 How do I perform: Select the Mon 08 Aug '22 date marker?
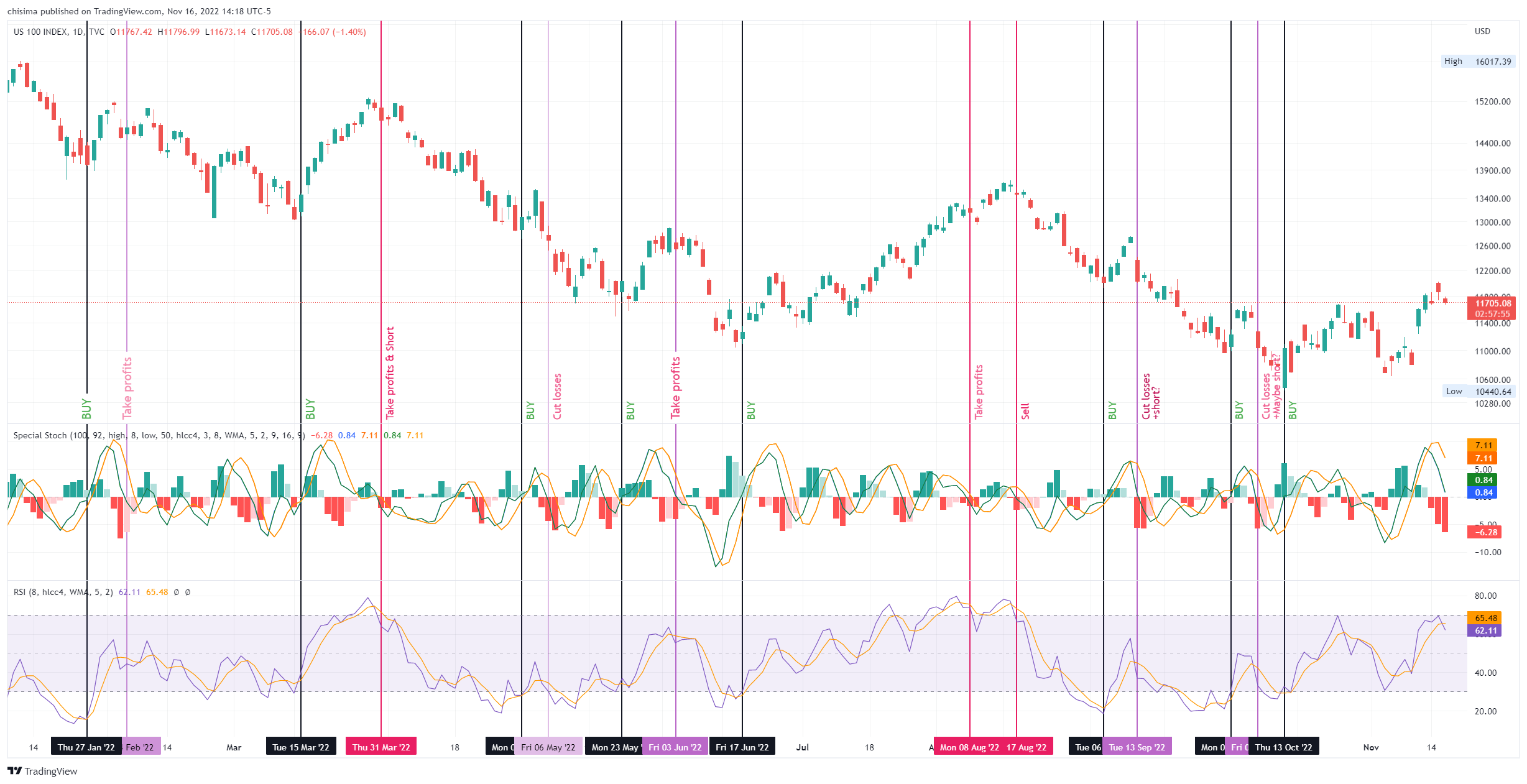[x=969, y=747]
